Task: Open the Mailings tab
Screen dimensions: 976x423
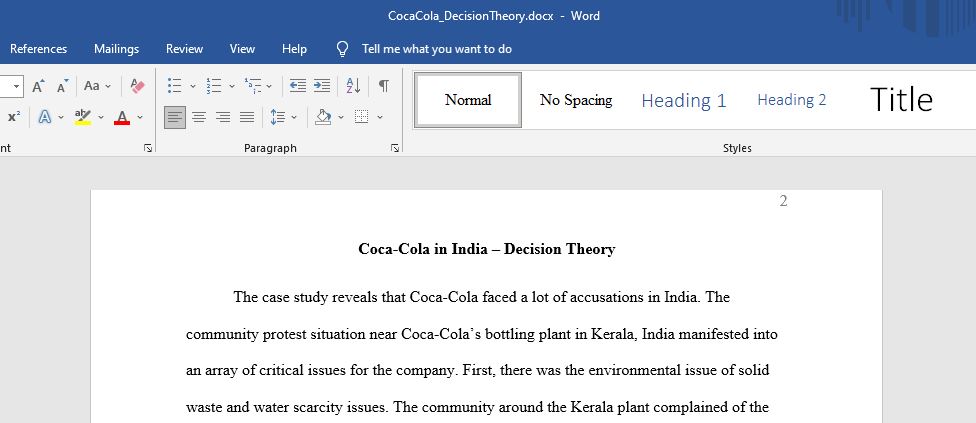Action: 116,49
